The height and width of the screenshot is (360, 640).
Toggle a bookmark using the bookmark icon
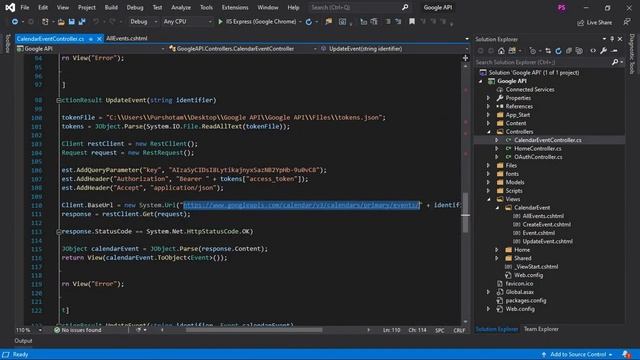(412, 22)
